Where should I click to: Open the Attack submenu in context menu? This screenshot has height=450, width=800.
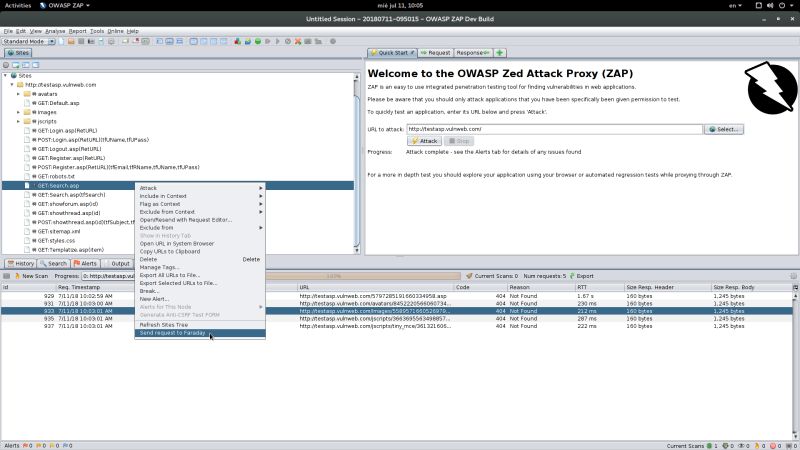[x=200, y=188]
